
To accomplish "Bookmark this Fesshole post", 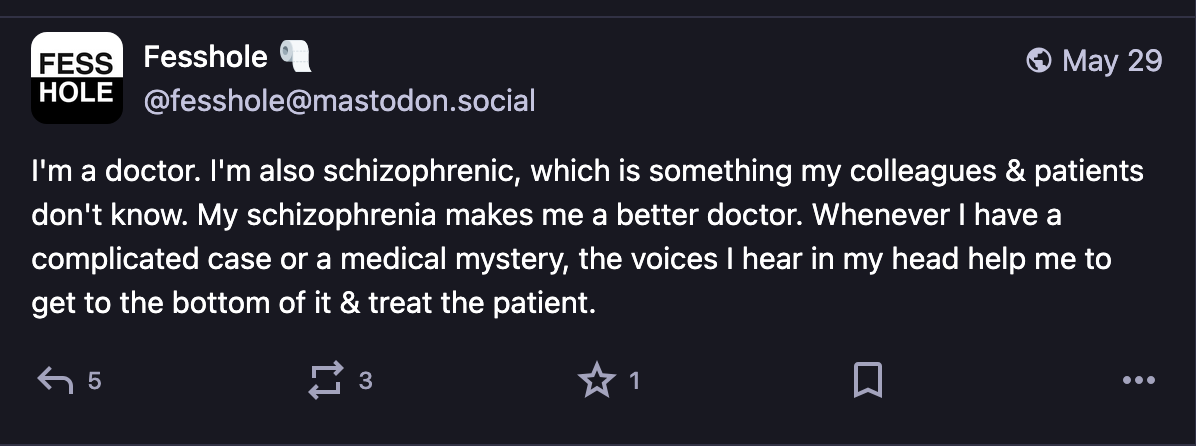I will (x=867, y=380).
